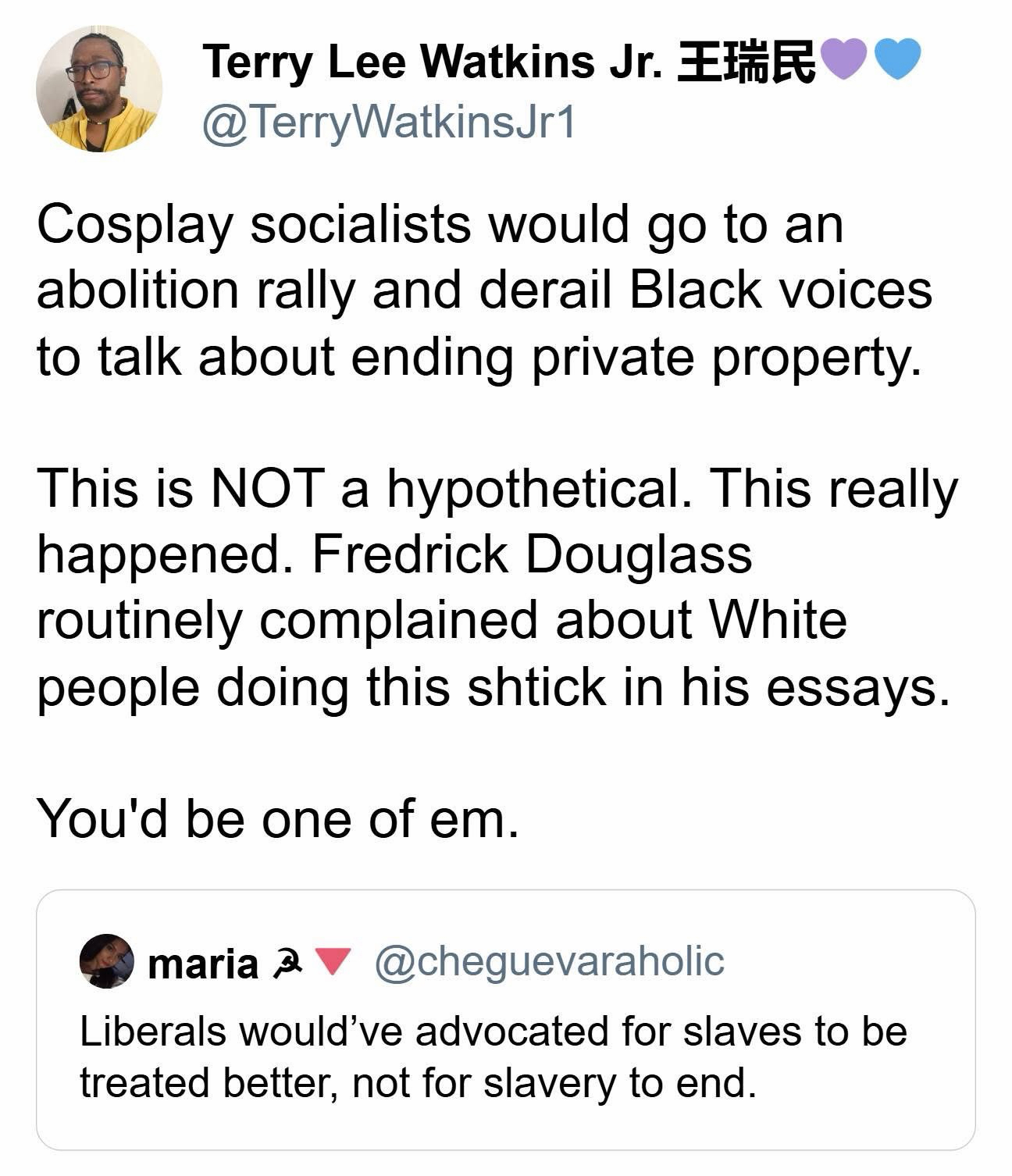Click the @TerryWatkinsJr1 handle
Screen dimensions: 1012x1176
tap(389, 122)
